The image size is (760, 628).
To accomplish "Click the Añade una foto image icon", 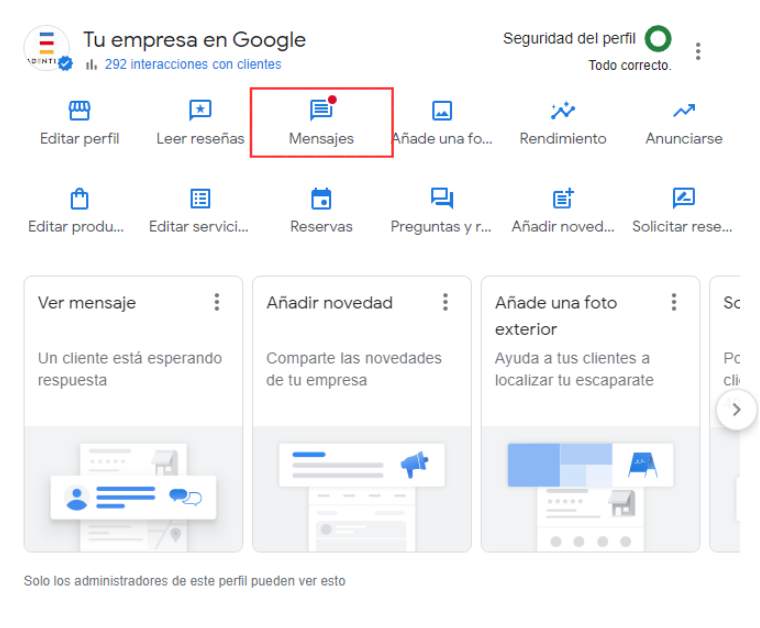I will tap(442, 110).
